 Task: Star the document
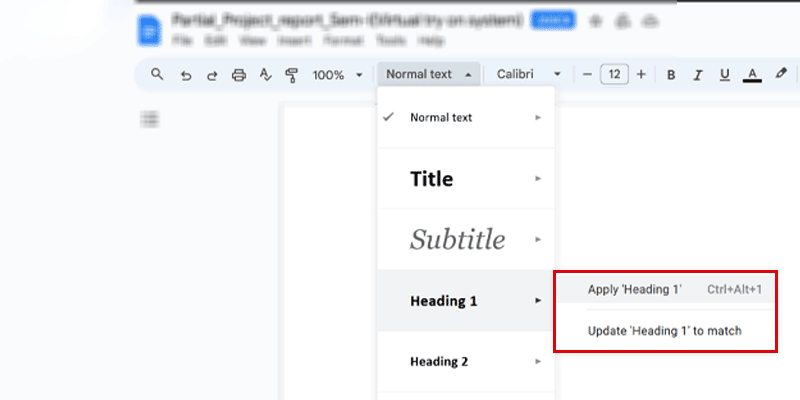click(595, 21)
